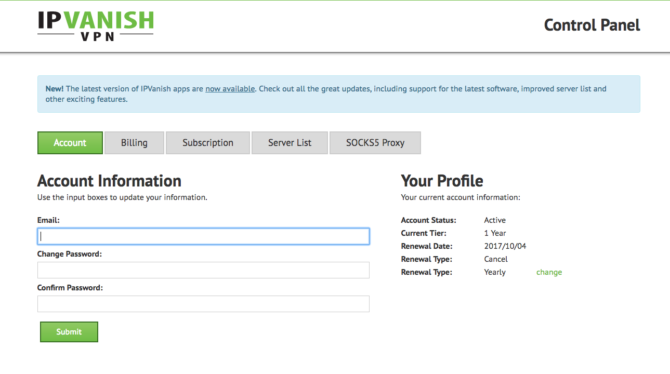Go to the SOCKS5 Proxy tab

point(375,143)
